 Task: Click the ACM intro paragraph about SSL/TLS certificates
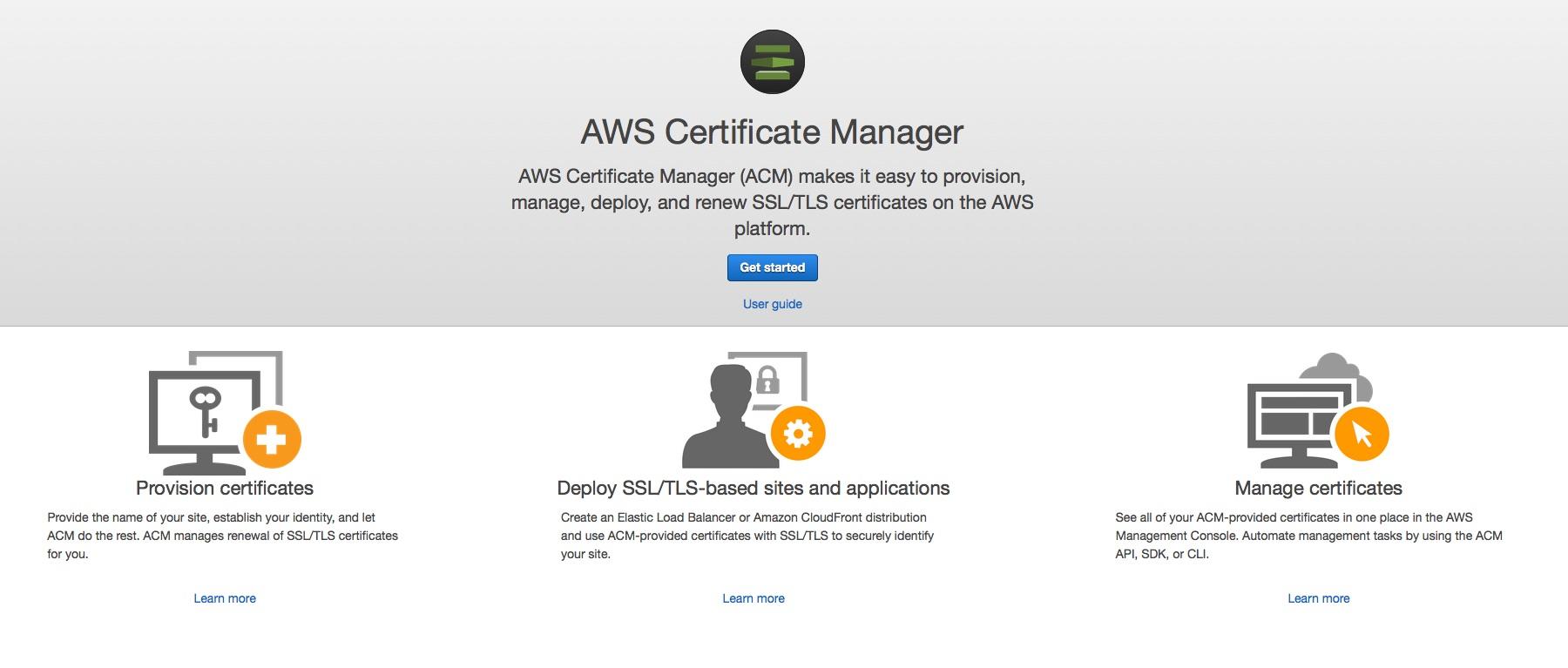772,202
